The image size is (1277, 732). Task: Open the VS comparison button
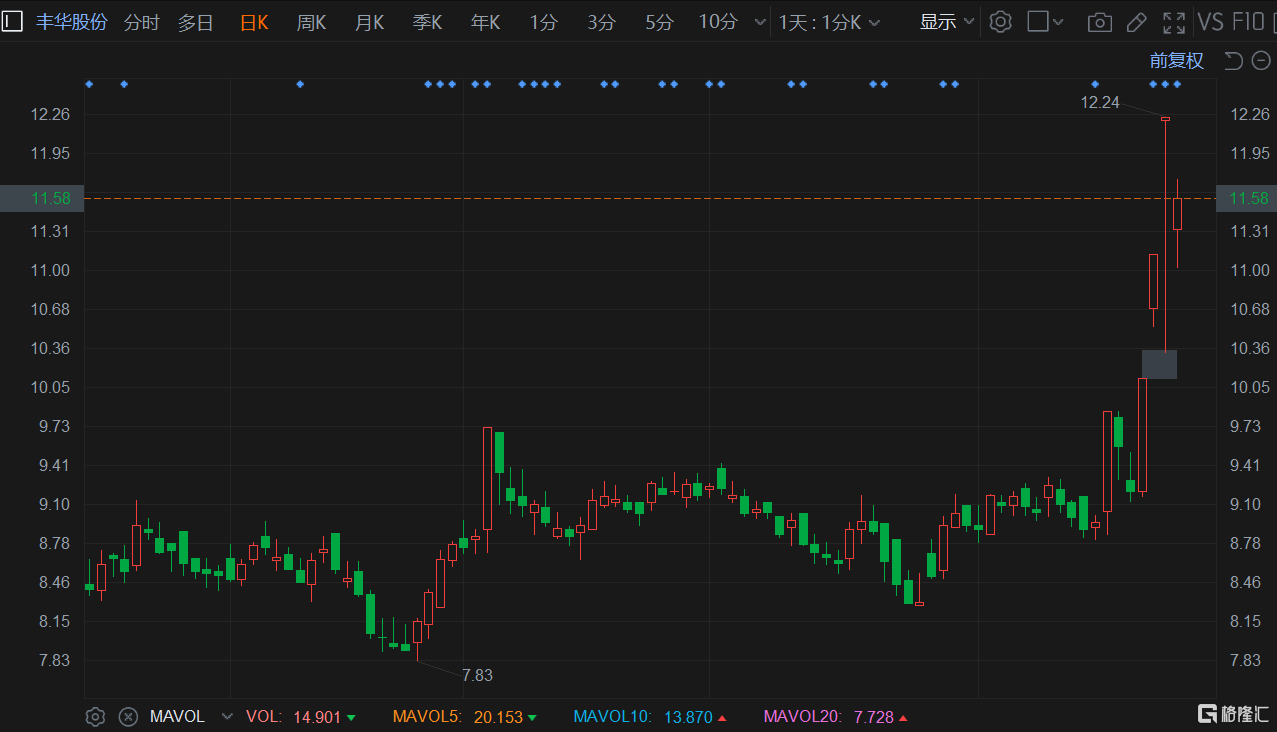coord(1210,22)
